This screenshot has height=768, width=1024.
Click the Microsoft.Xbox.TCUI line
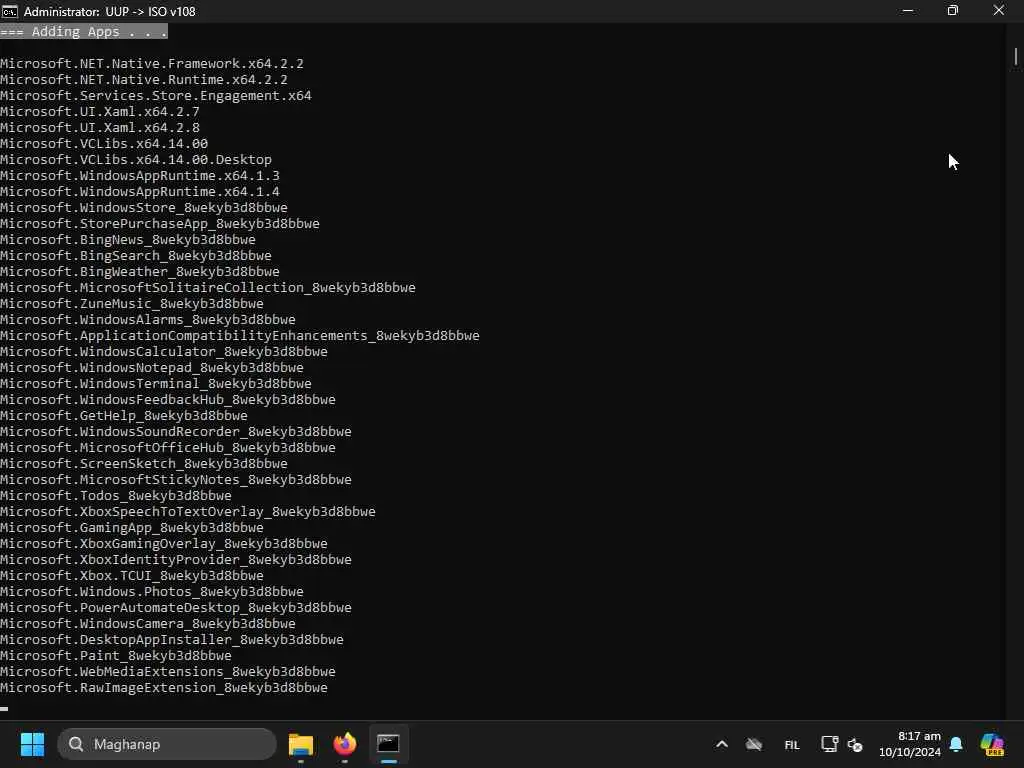132,575
